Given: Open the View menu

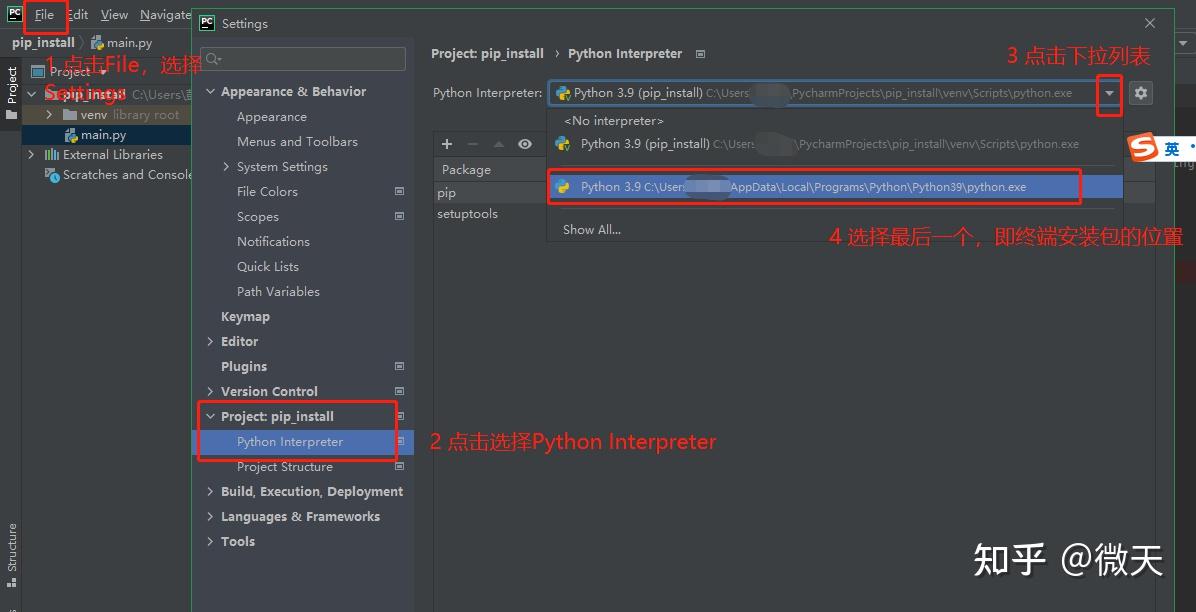Looking at the screenshot, I should (x=114, y=14).
